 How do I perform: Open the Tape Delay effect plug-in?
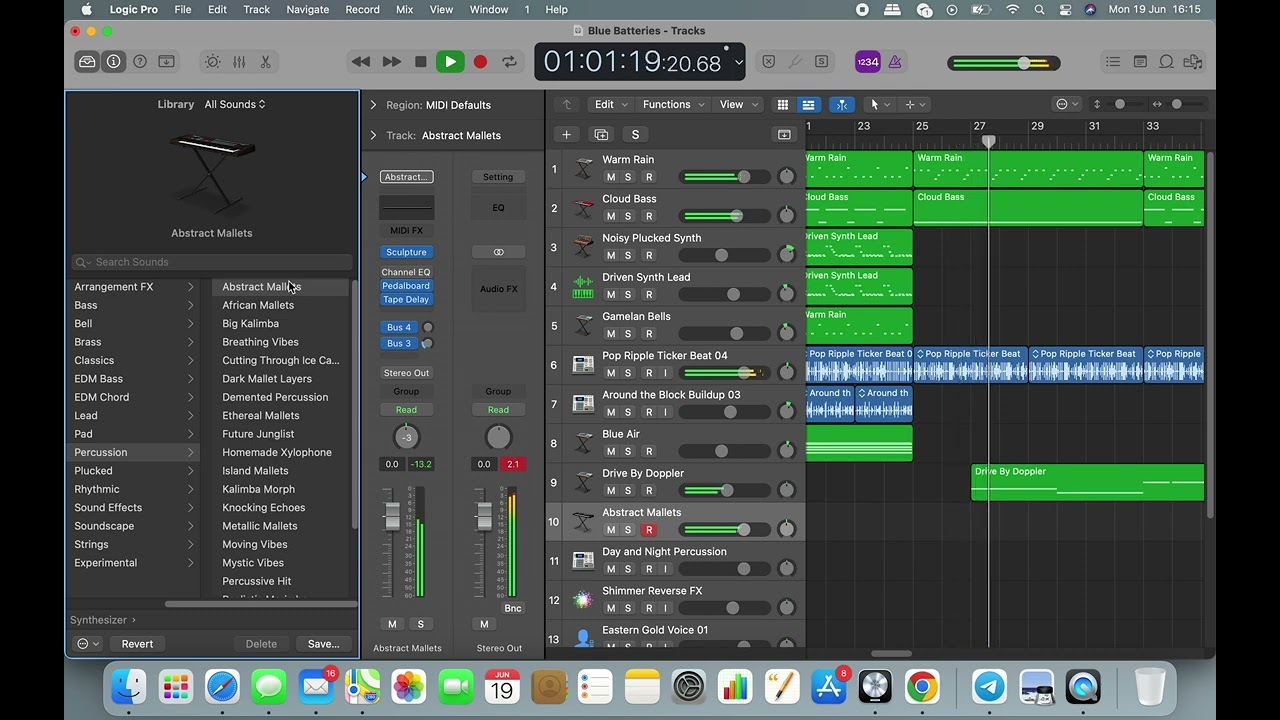pos(406,300)
